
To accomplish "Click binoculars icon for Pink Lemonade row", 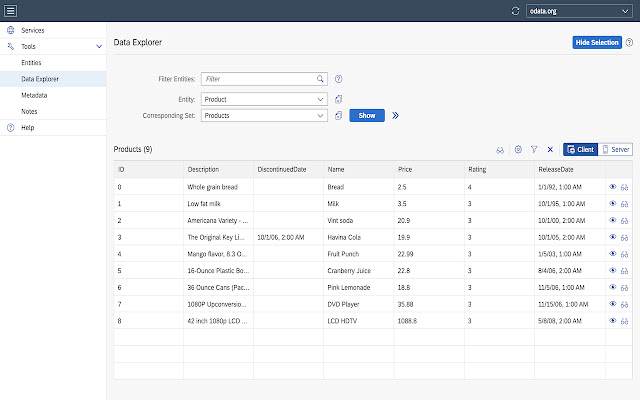I will (624, 288).
